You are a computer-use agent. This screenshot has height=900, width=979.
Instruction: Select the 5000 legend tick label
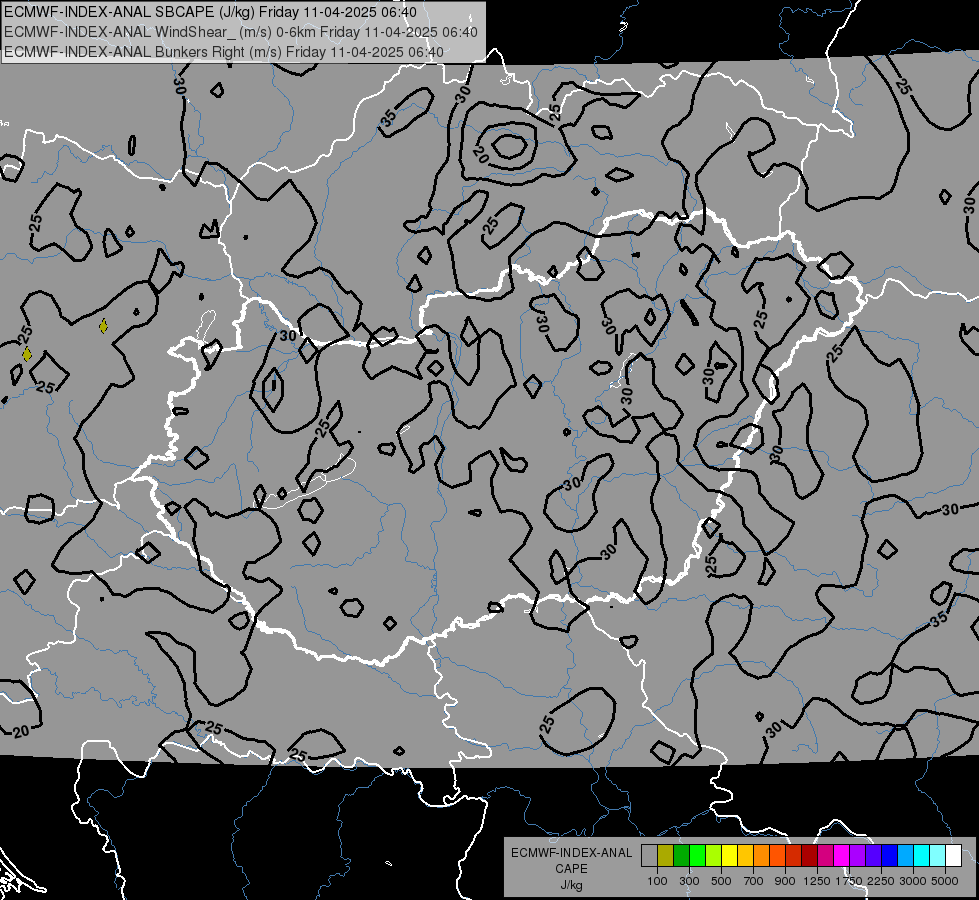(x=945, y=881)
